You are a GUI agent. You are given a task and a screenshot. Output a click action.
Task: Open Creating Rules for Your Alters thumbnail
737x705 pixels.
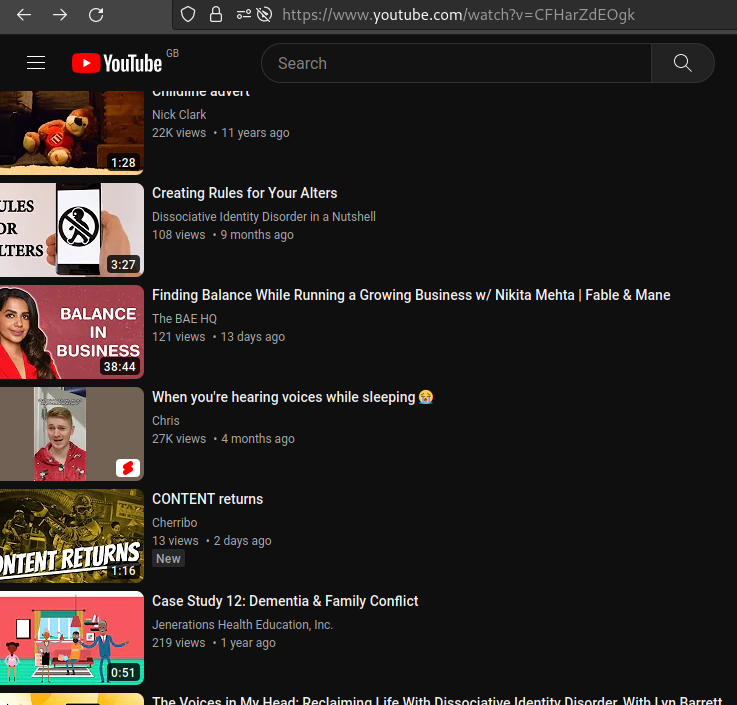[x=72, y=230]
